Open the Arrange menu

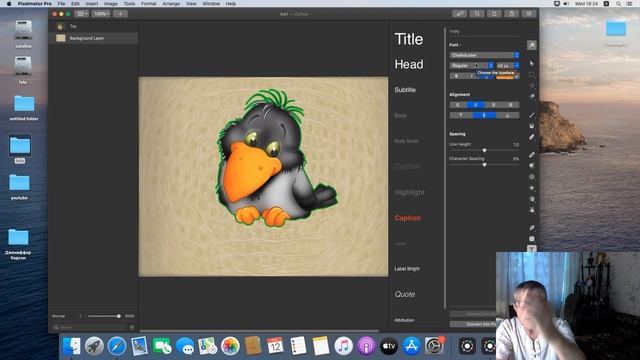tap(171, 4)
